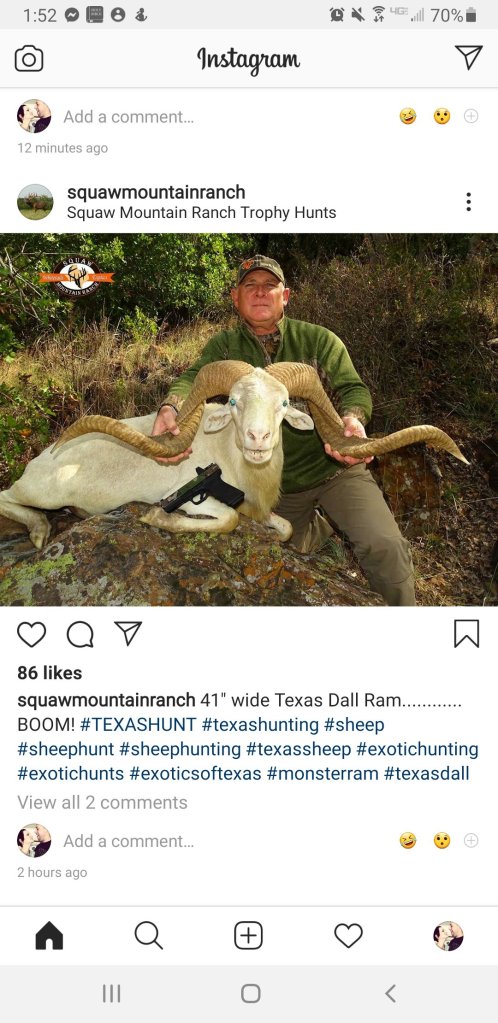Open squawmountainranch profile username in header
The width and height of the screenshot is (498, 1023).
[156, 192]
